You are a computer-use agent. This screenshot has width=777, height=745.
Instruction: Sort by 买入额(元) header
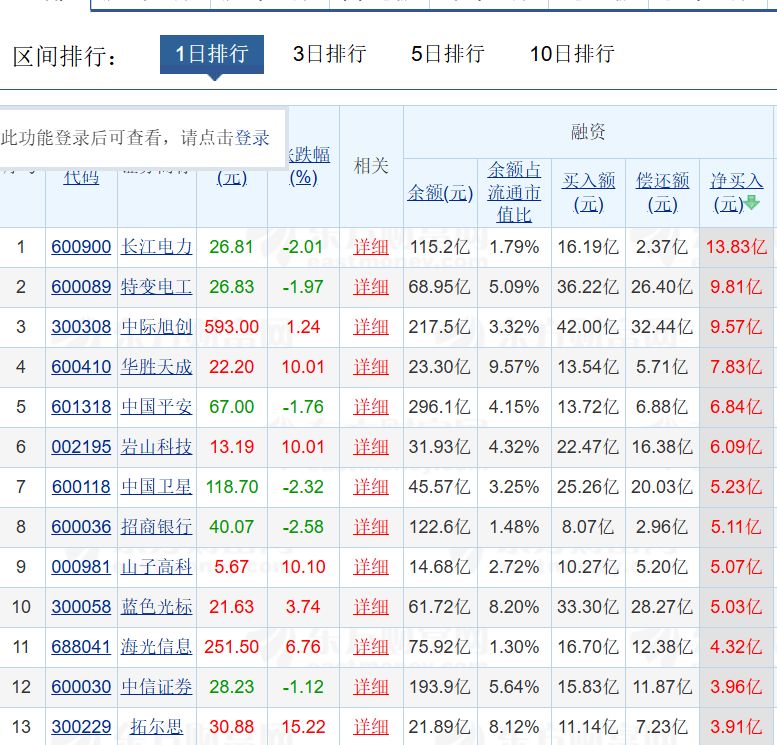[x=588, y=192]
